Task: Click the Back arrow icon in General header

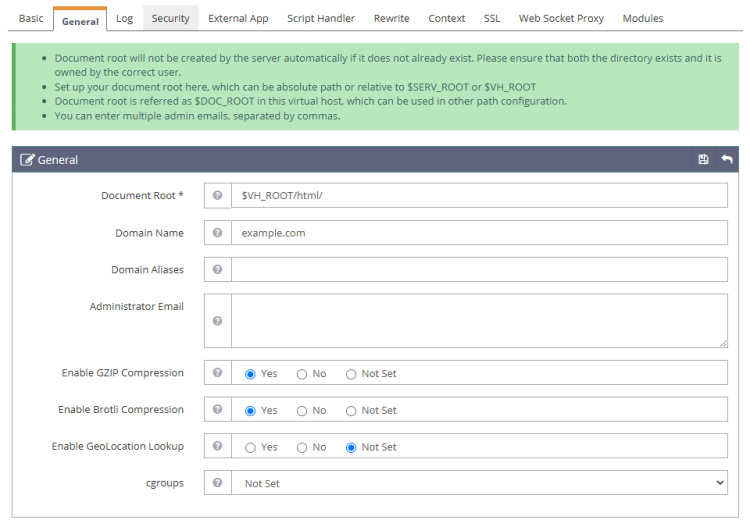Action: tap(726, 160)
